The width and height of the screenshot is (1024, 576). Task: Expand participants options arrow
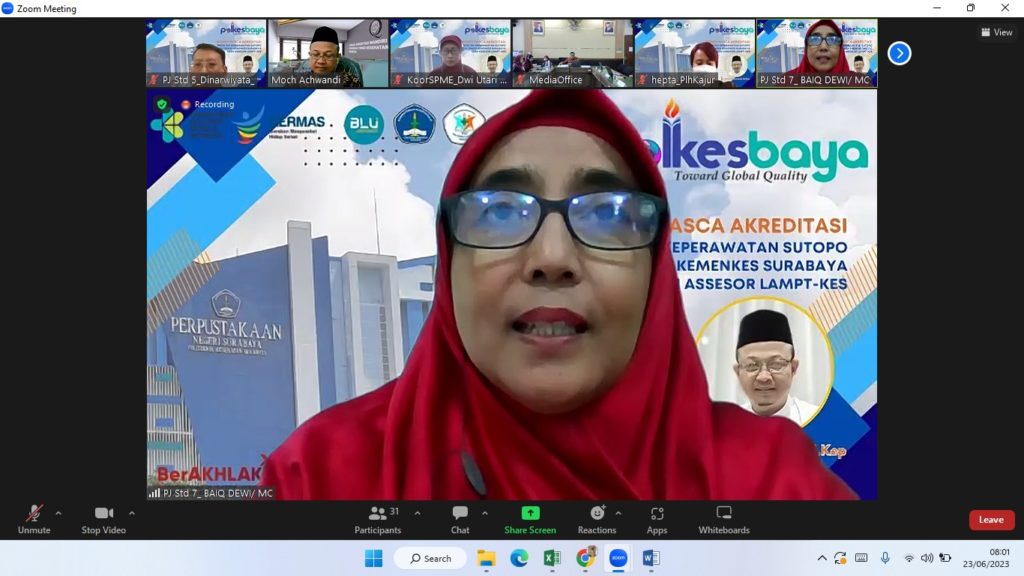[x=417, y=513]
